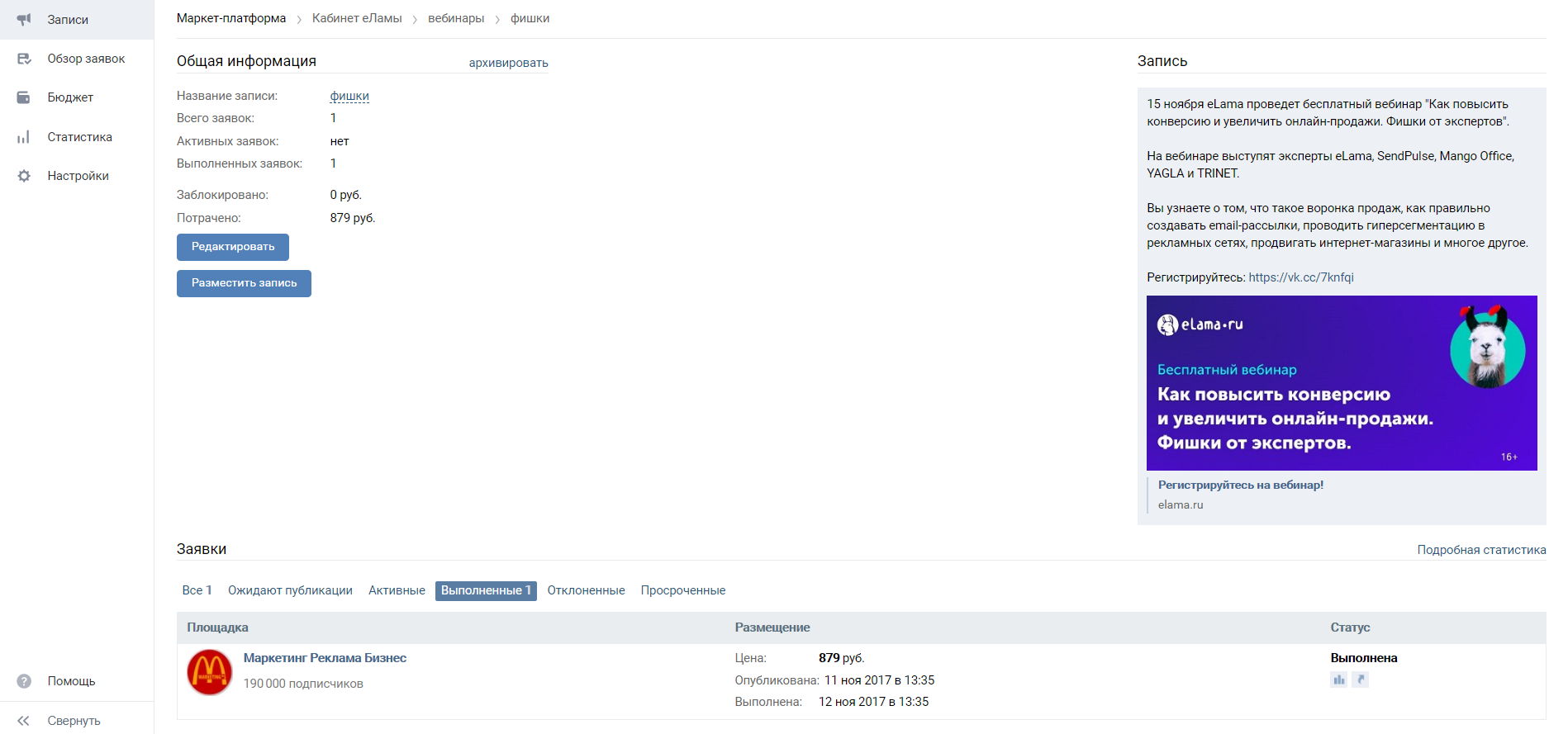The height and width of the screenshot is (734, 1568).
Task: Click the Настройки gear icon
Action: 24,176
